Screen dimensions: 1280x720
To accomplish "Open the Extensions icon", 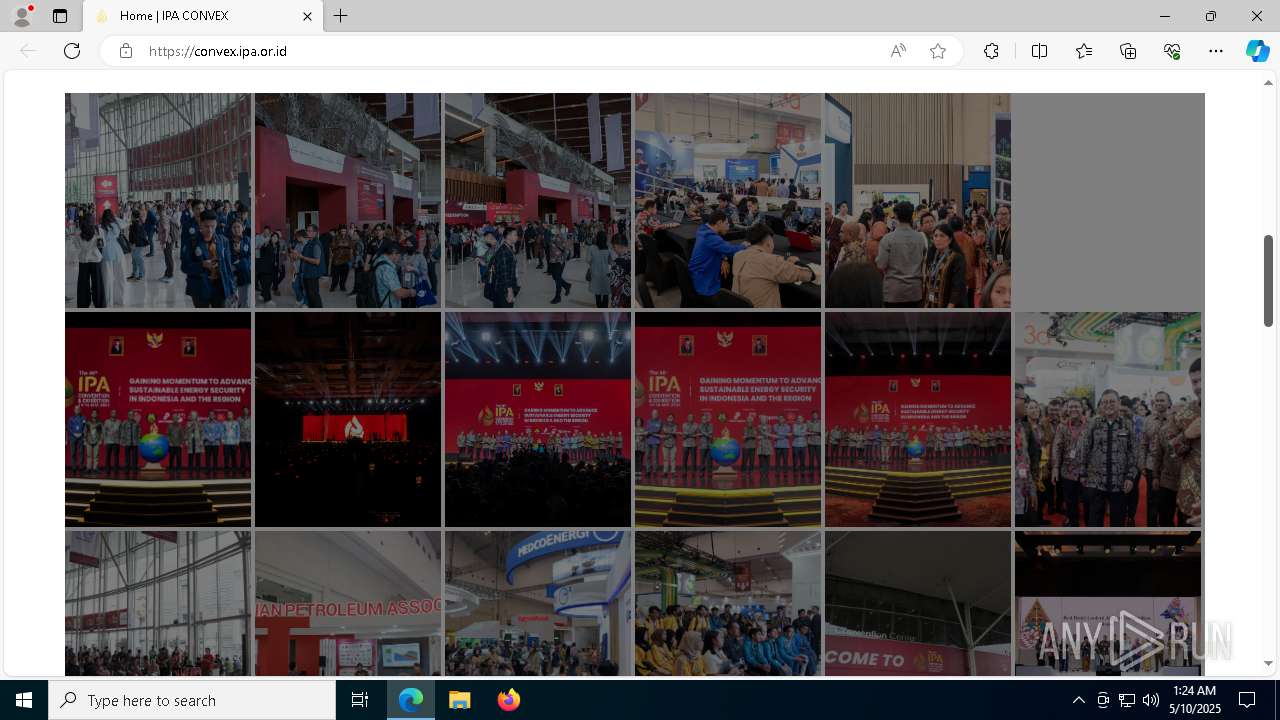I will pyautogui.click(x=991, y=51).
